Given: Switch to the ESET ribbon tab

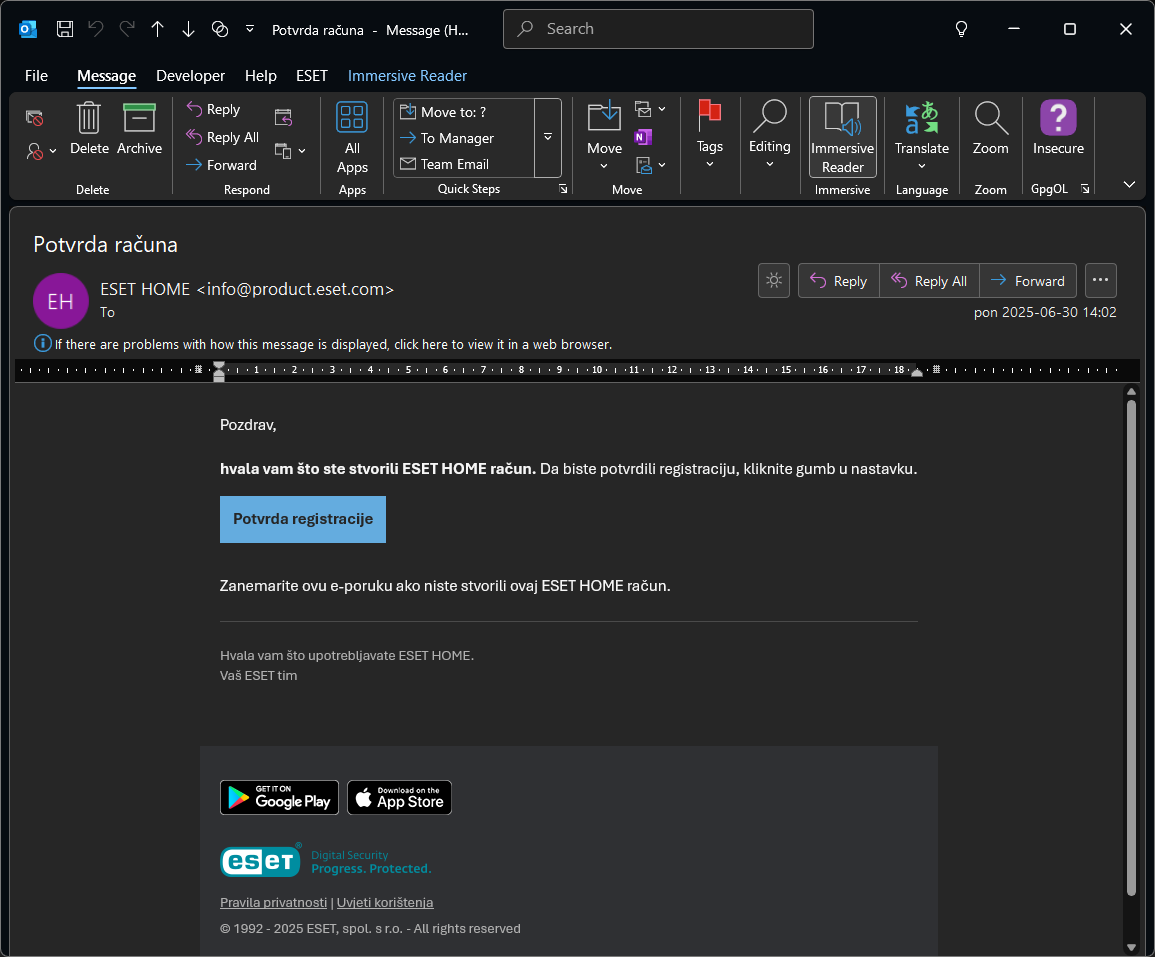Looking at the screenshot, I should [311, 76].
